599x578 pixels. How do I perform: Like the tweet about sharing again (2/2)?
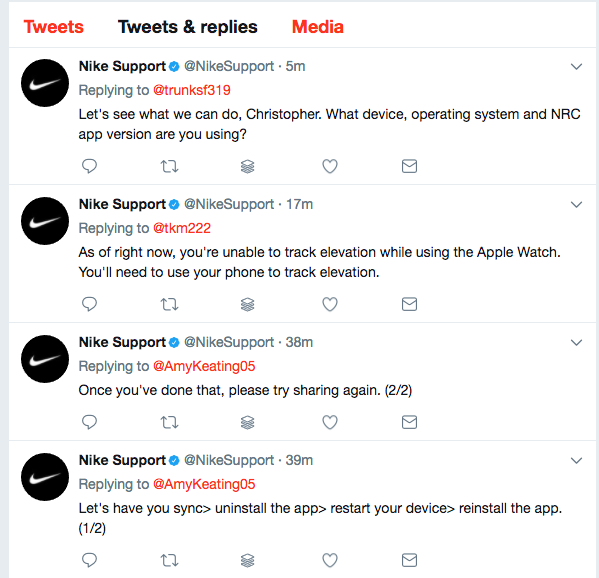pyautogui.click(x=330, y=423)
